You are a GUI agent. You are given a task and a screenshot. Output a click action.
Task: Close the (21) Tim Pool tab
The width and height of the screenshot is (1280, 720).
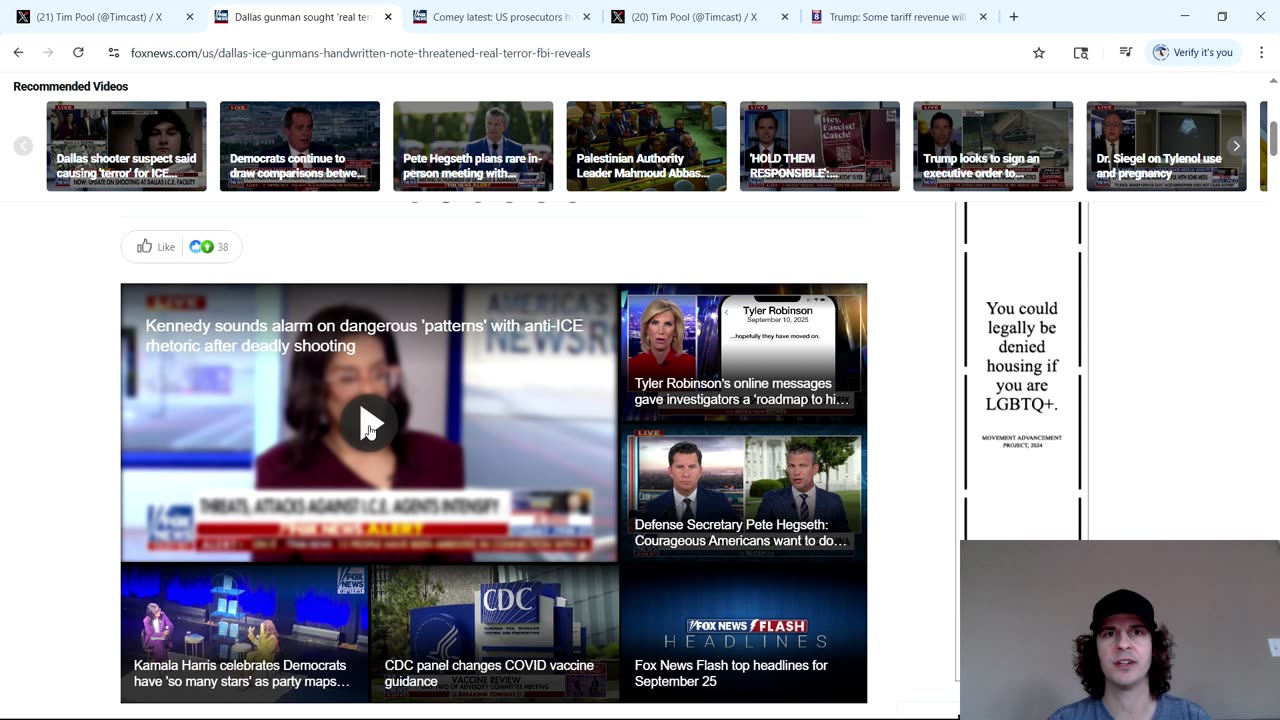point(190,17)
